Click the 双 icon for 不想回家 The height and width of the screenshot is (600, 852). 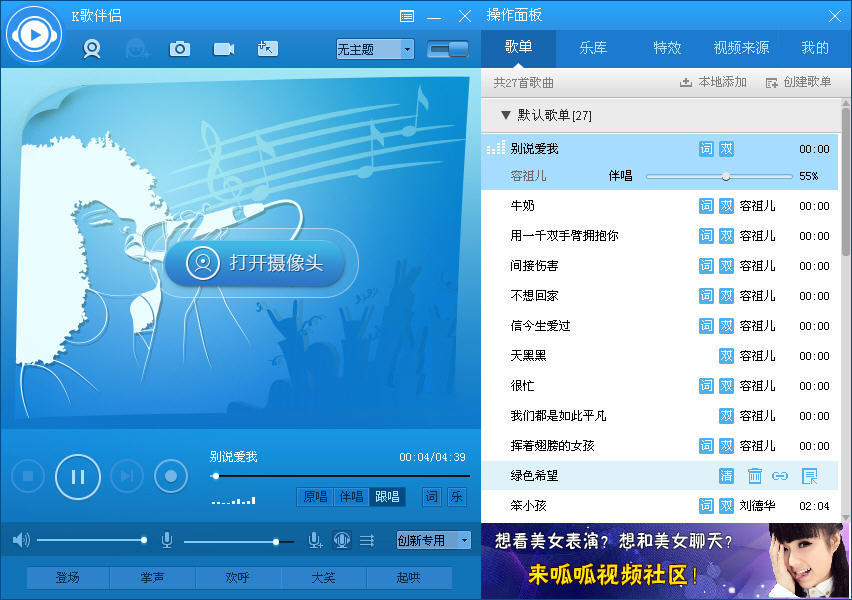pyautogui.click(x=726, y=296)
